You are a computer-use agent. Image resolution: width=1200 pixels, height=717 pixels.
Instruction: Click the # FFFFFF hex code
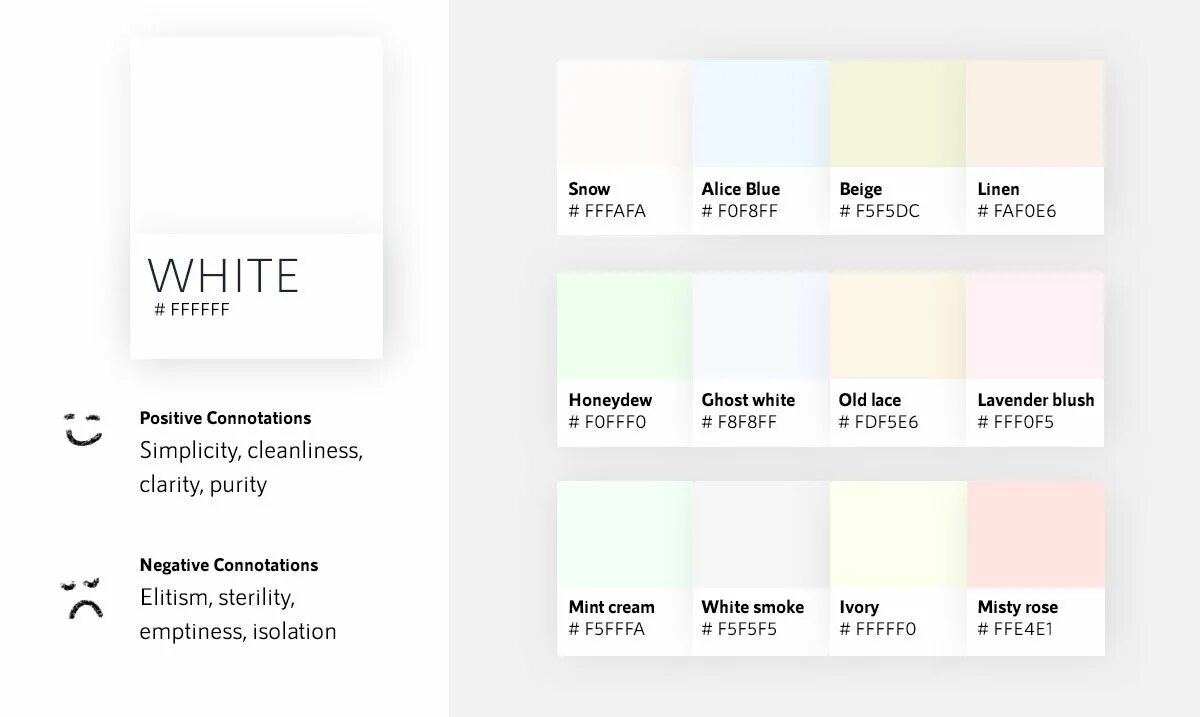pos(192,310)
